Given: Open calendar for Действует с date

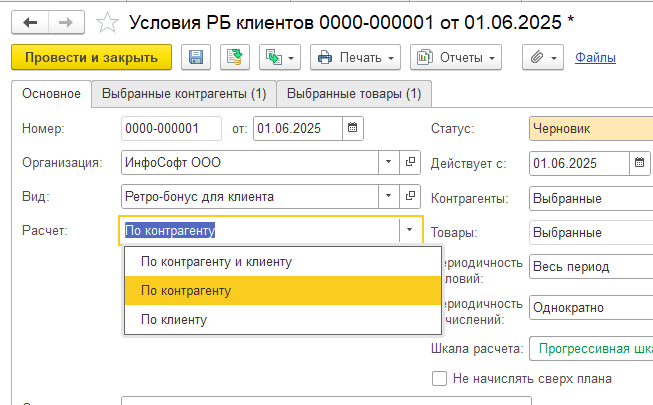Looking at the screenshot, I should click(640, 162).
